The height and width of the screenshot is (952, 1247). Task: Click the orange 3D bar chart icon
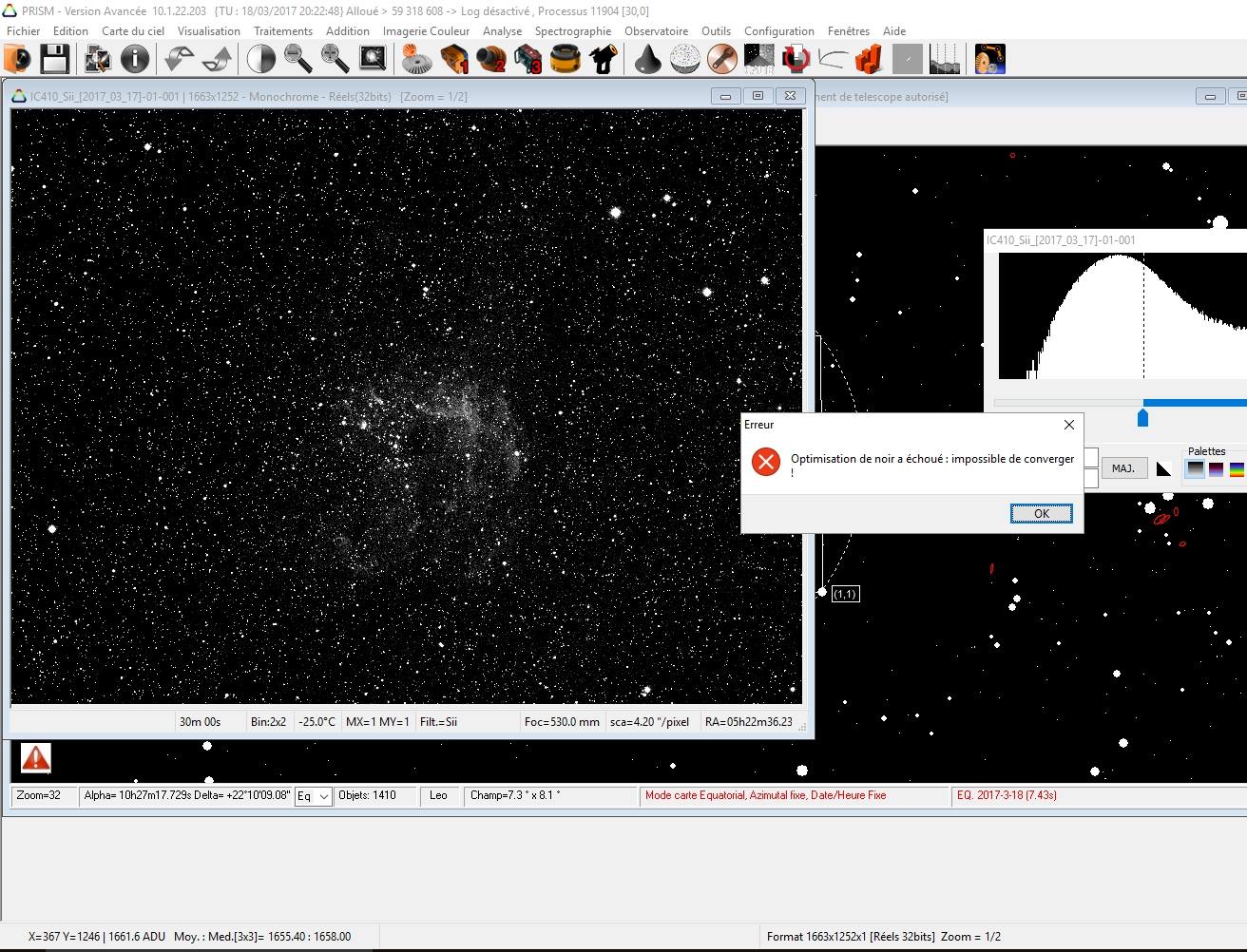pyautogui.click(x=869, y=59)
